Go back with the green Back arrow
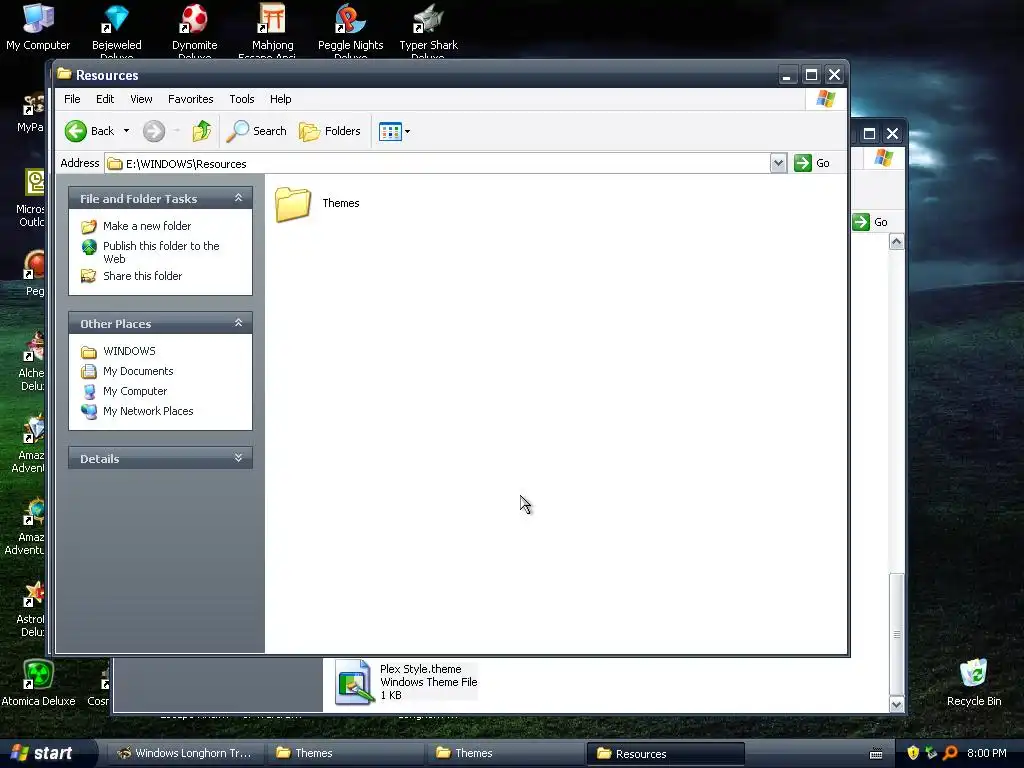This screenshot has height=768, width=1024. [x=89, y=131]
